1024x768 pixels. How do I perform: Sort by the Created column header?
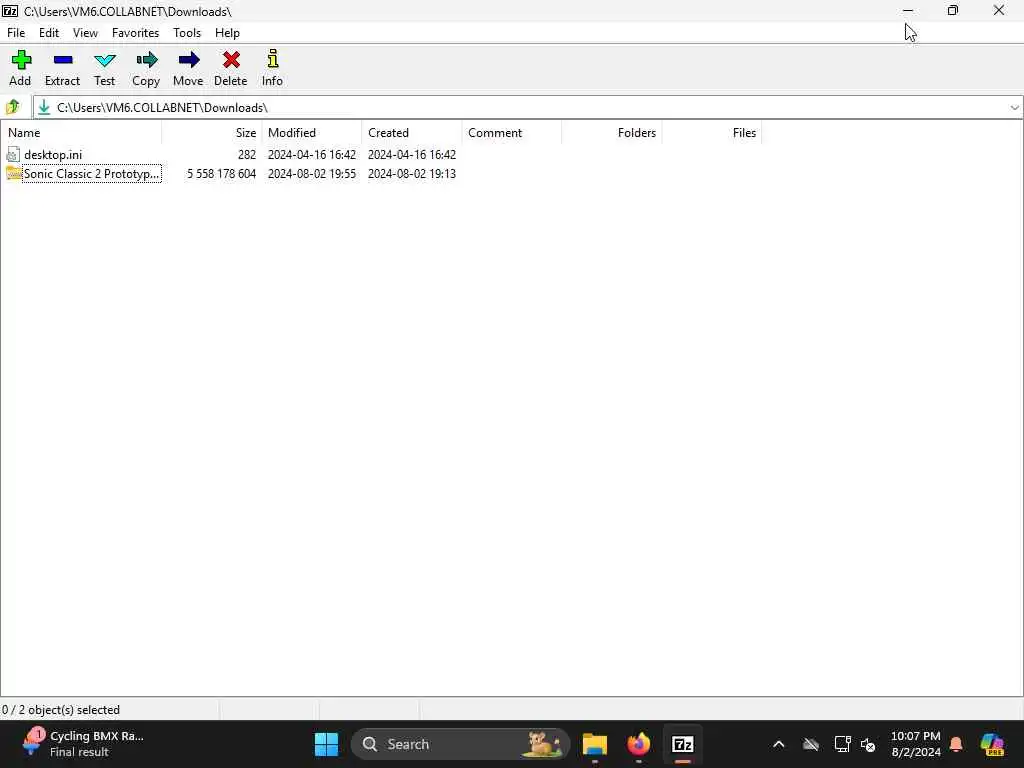(411, 133)
